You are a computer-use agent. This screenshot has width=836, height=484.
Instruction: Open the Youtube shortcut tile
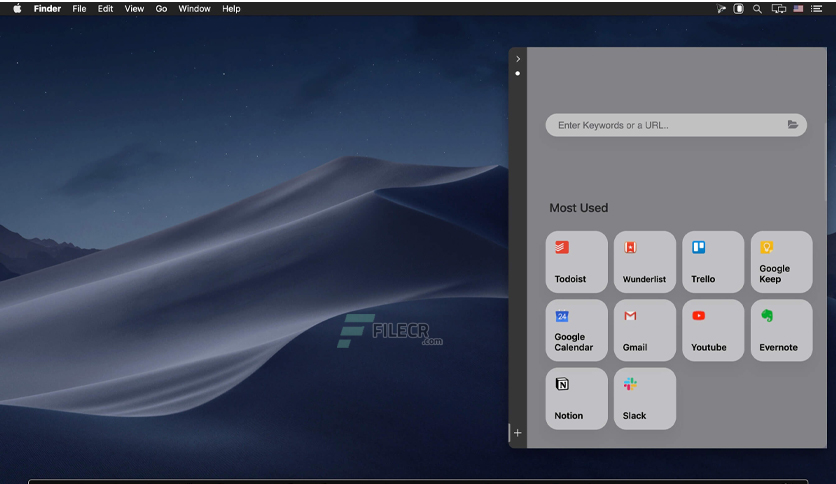(713, 330)
